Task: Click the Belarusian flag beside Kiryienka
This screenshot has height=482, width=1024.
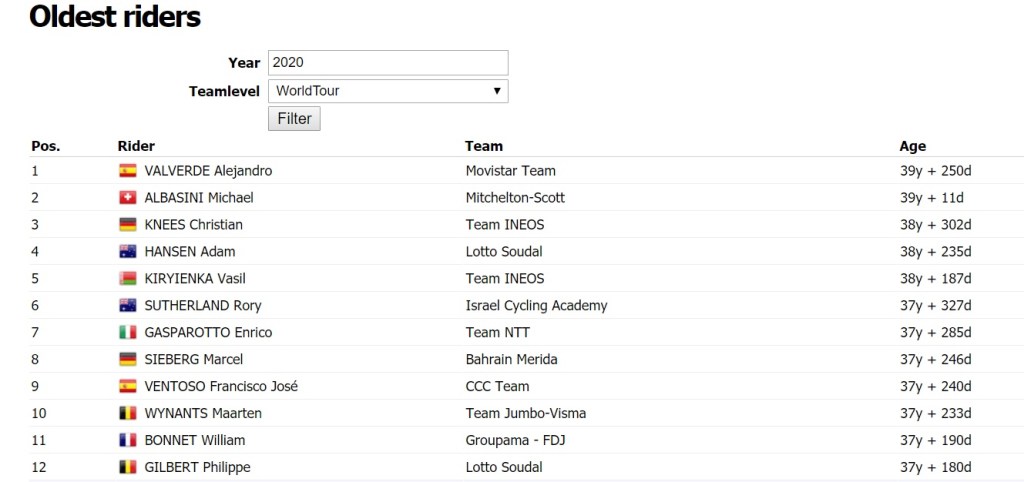Action: 127,279
